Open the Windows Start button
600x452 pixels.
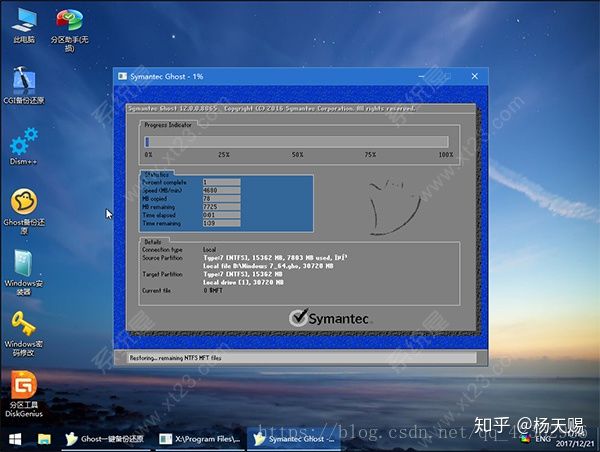pyautogui.click(x=15, y=439)
